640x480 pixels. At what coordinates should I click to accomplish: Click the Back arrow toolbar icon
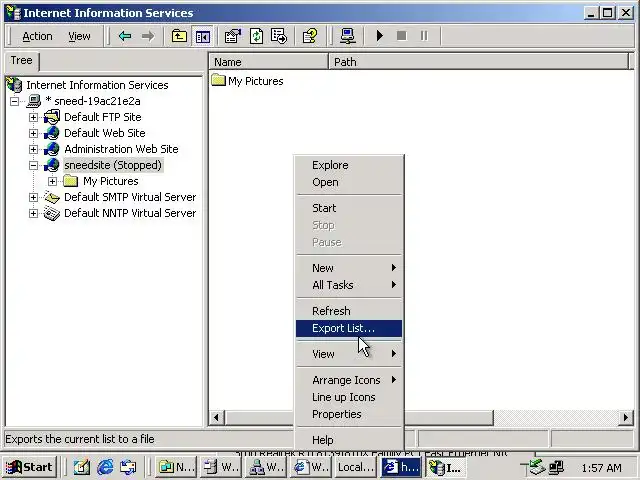click(x=125, y=36)
